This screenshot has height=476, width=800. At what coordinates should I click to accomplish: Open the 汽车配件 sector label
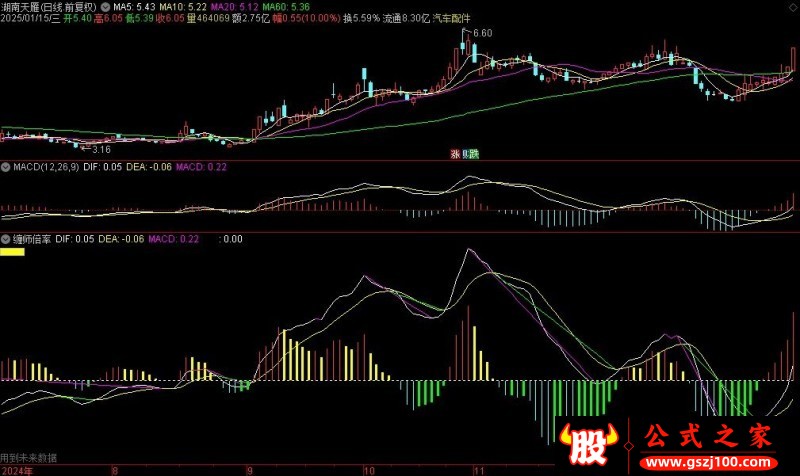[x=452, y=18]
